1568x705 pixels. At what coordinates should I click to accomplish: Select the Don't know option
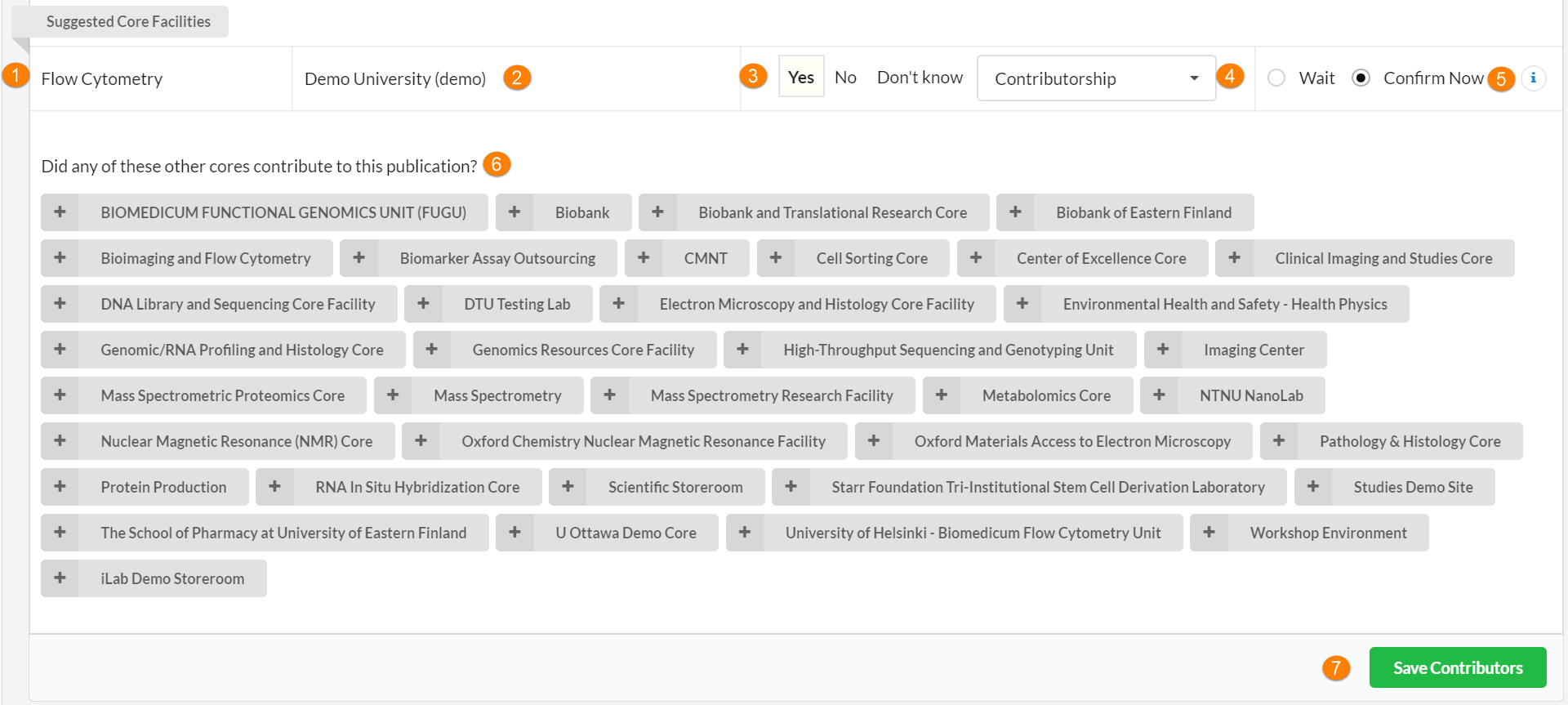coord(920,78)
